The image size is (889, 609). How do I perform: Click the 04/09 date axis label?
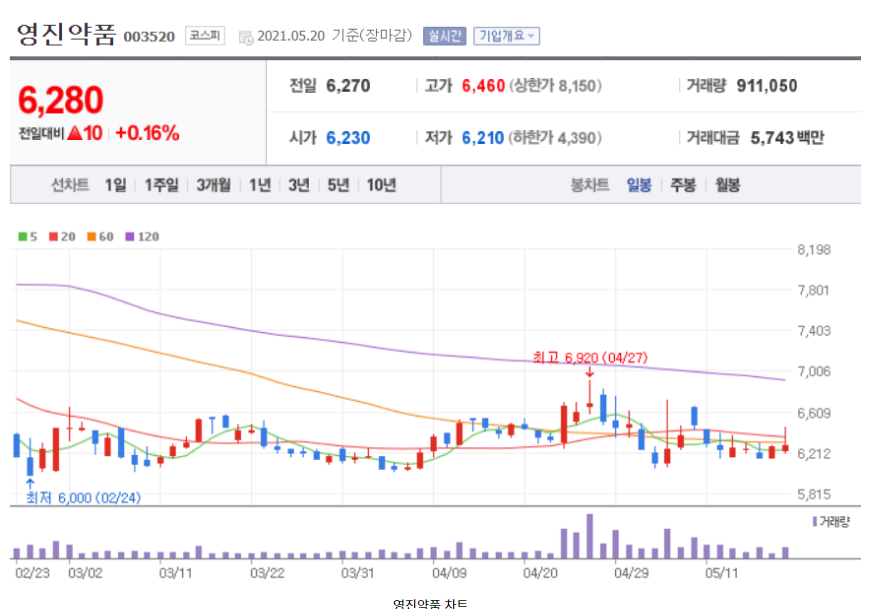pyautogui.click(x=449, y=573)
